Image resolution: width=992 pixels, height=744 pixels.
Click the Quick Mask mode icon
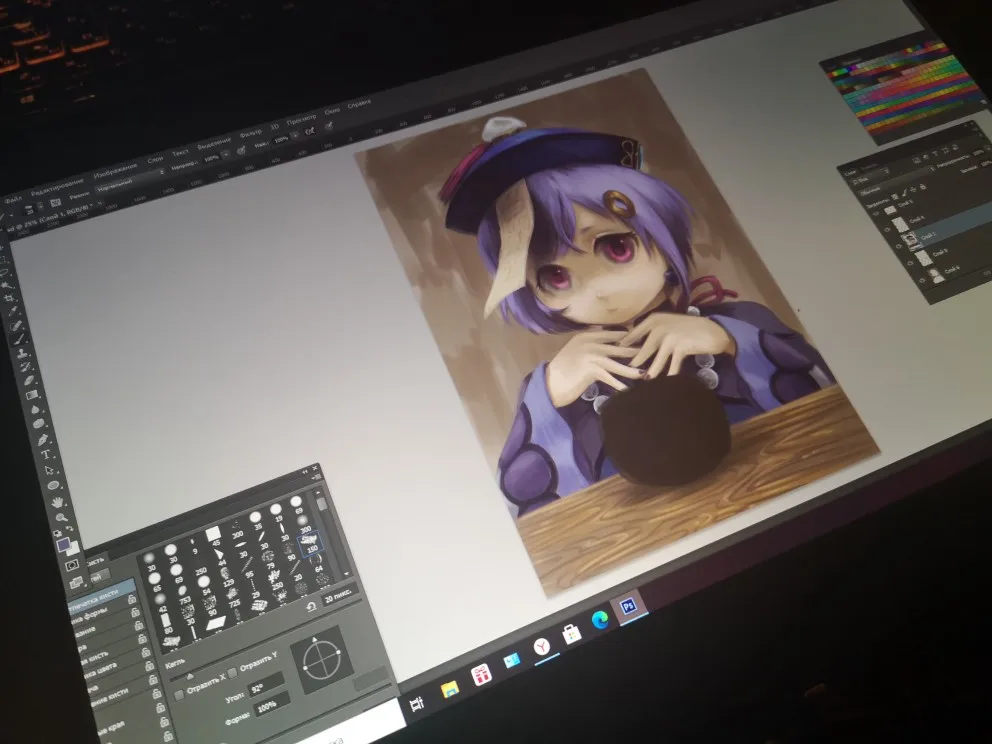pyautogui.click(x=71, y=565)
